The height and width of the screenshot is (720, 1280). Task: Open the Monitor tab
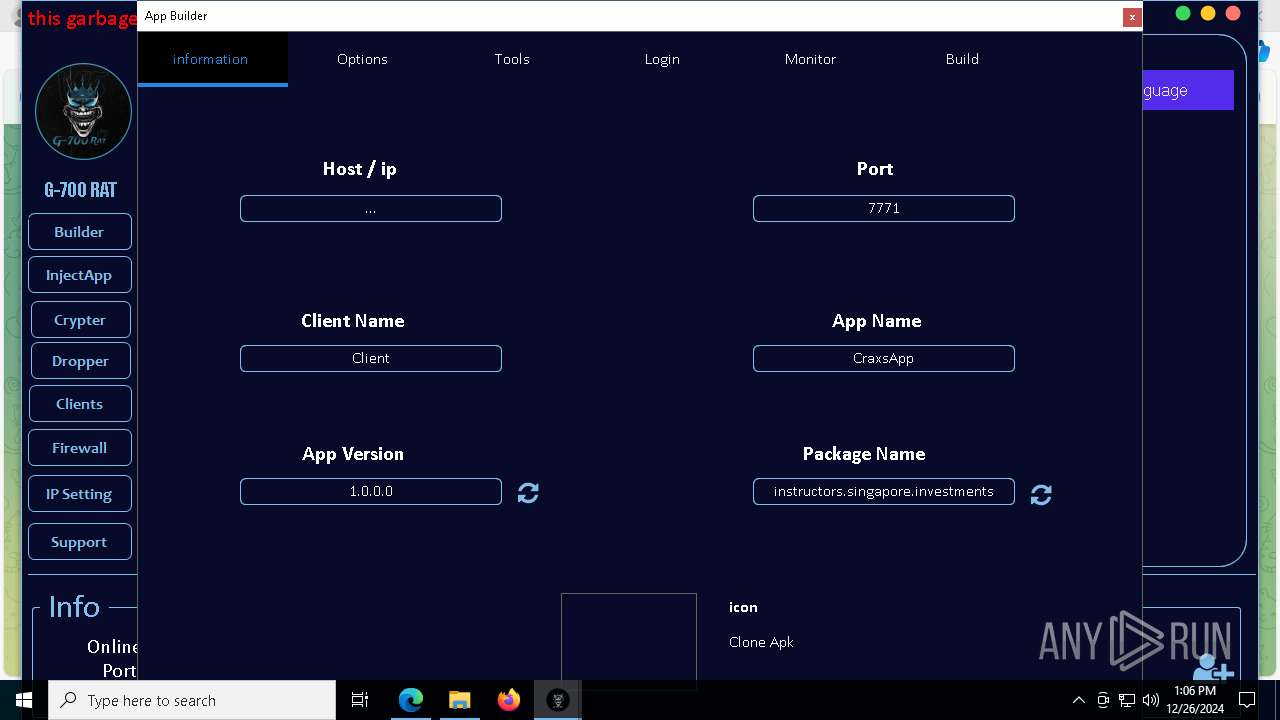tap(810, 60)
